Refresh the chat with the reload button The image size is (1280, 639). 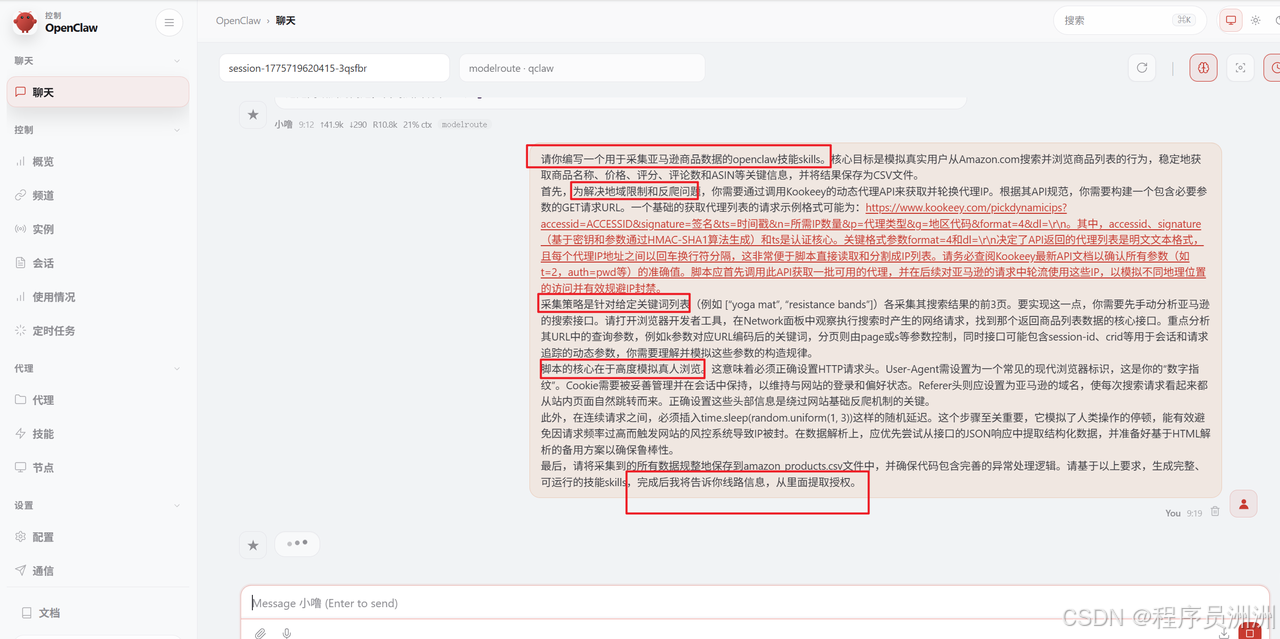coord(1142,68)
